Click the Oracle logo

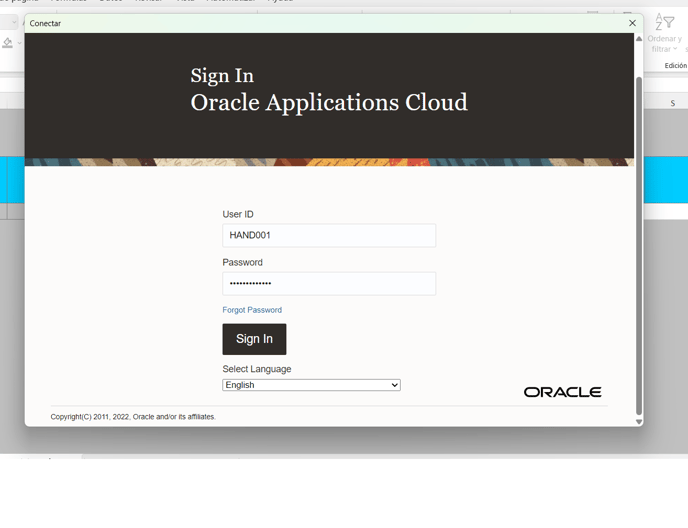[562, 392]
